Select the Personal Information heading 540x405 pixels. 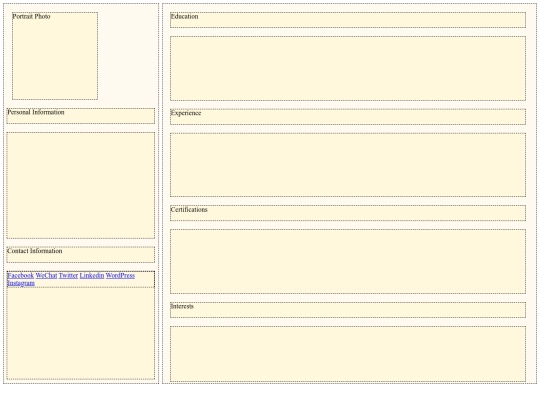point(81,116)
